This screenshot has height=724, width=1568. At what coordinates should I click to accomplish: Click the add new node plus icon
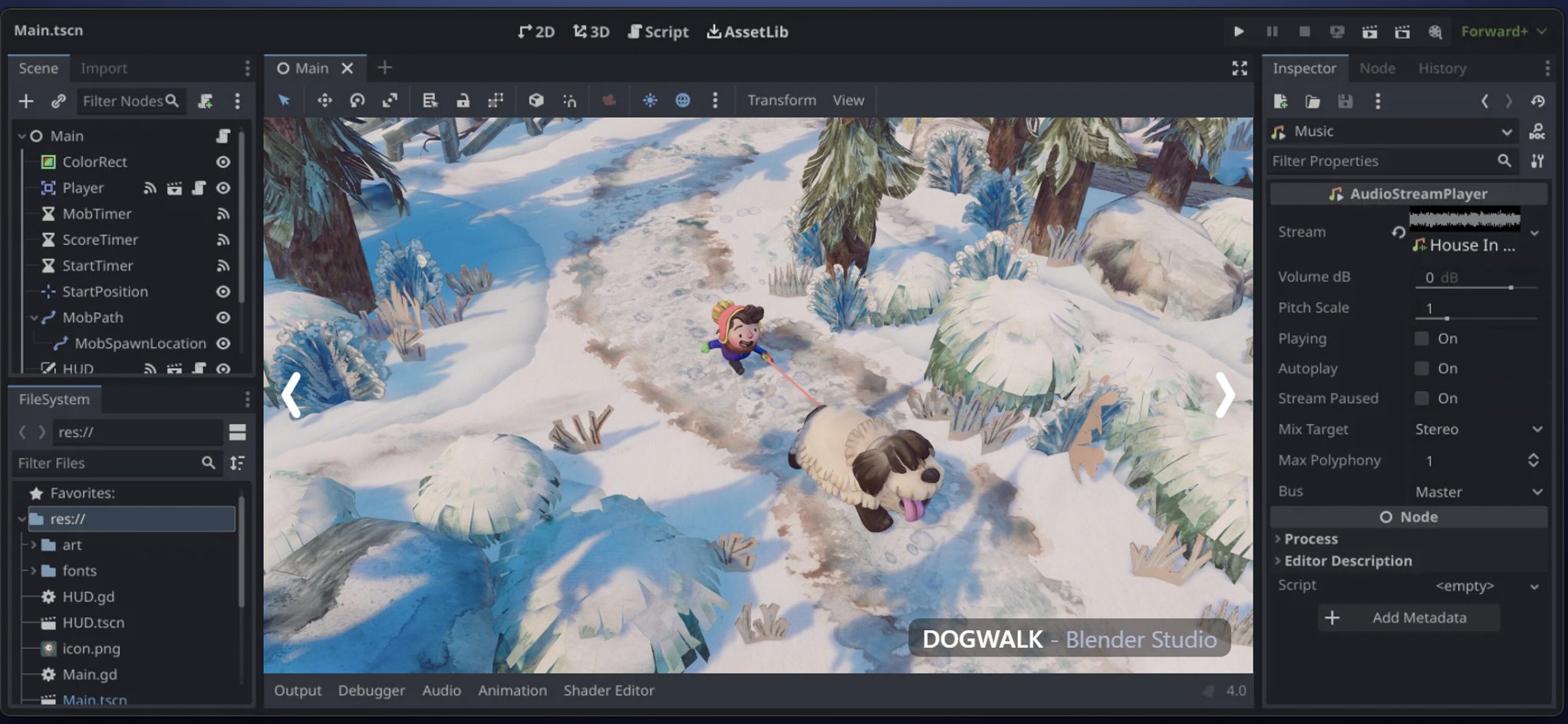coord(26,101)
